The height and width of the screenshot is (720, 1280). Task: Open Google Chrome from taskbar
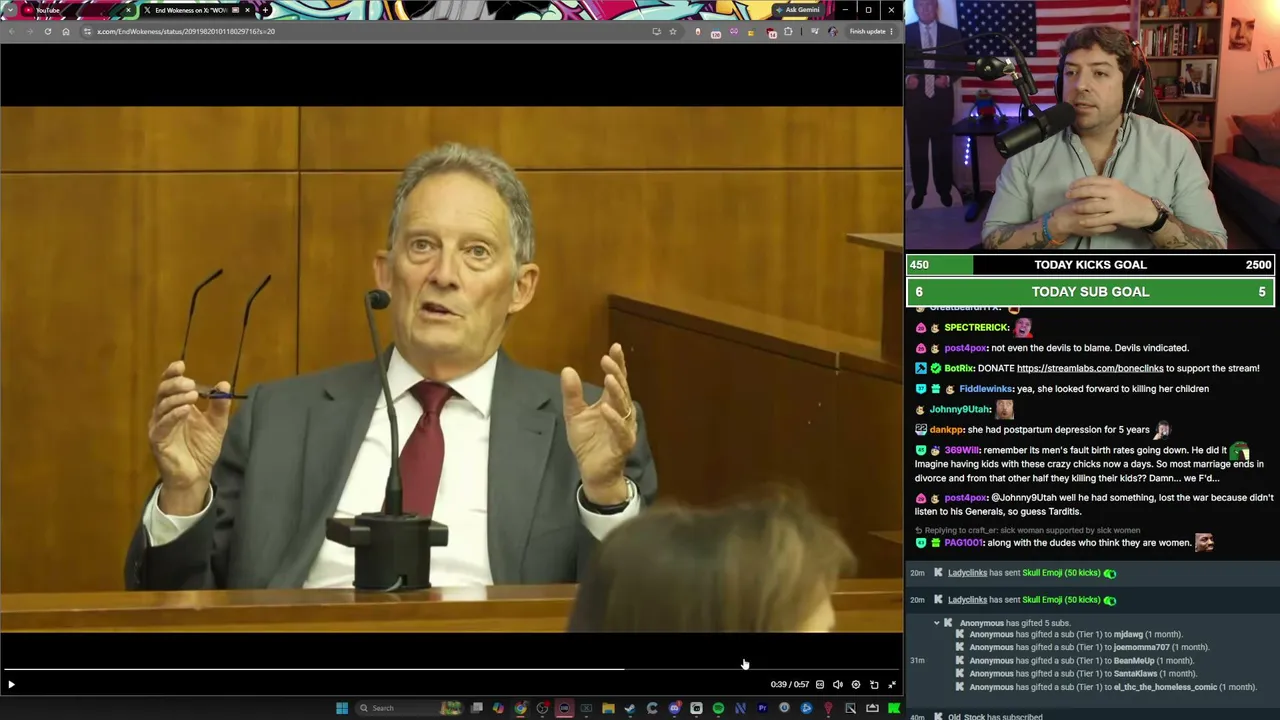click(x=520, y=708)
